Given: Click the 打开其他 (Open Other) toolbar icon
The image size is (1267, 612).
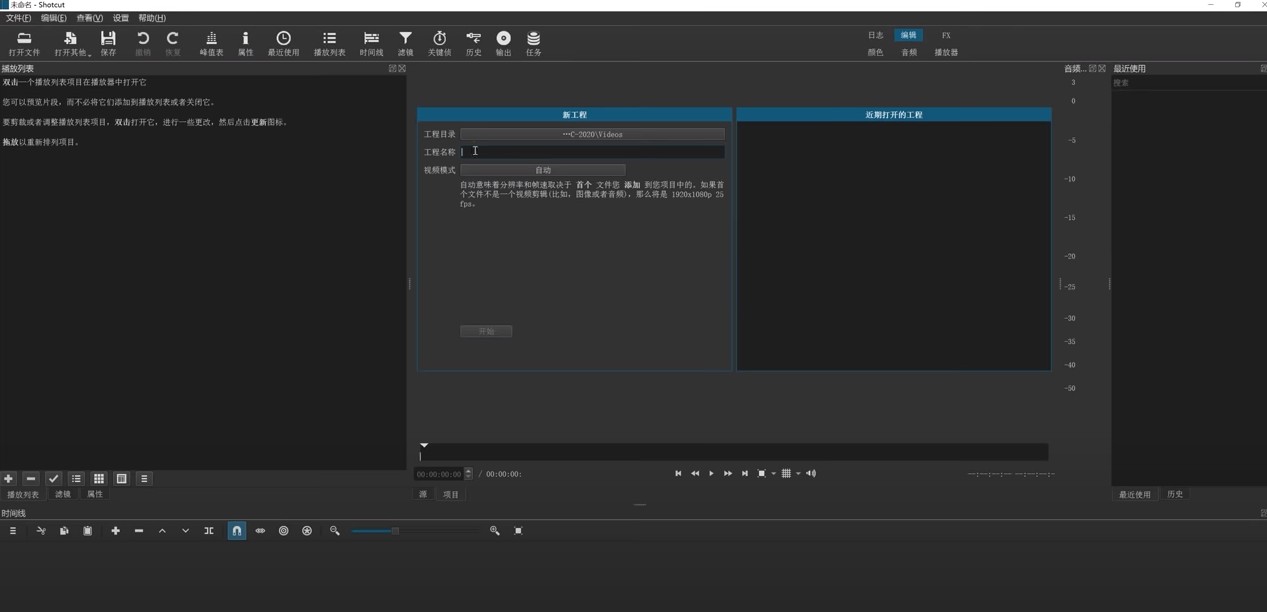Looking at the screenshot, I should 71,43.
